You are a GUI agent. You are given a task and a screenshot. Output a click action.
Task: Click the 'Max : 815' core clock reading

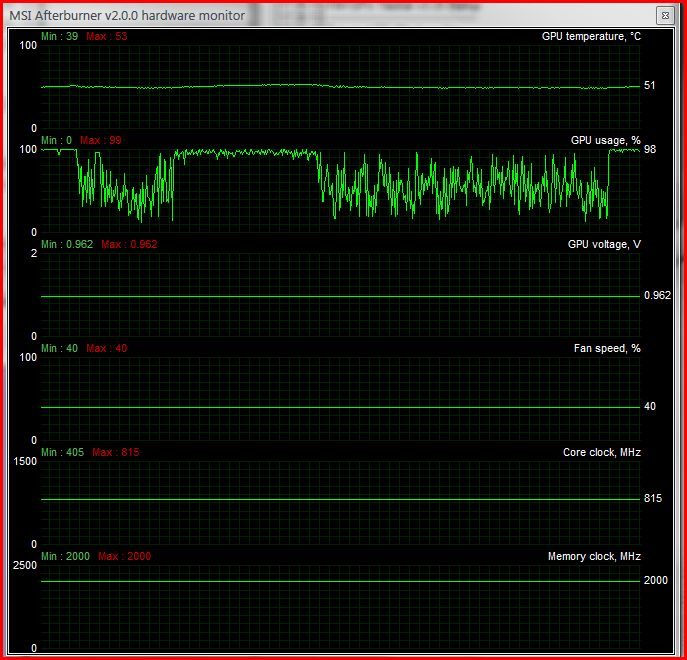pyautogui.click(x=116, y=452)
